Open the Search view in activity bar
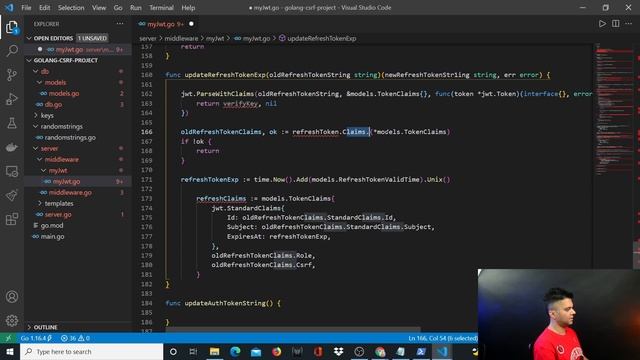The image size is (640, 360). [x=12, y=51]
